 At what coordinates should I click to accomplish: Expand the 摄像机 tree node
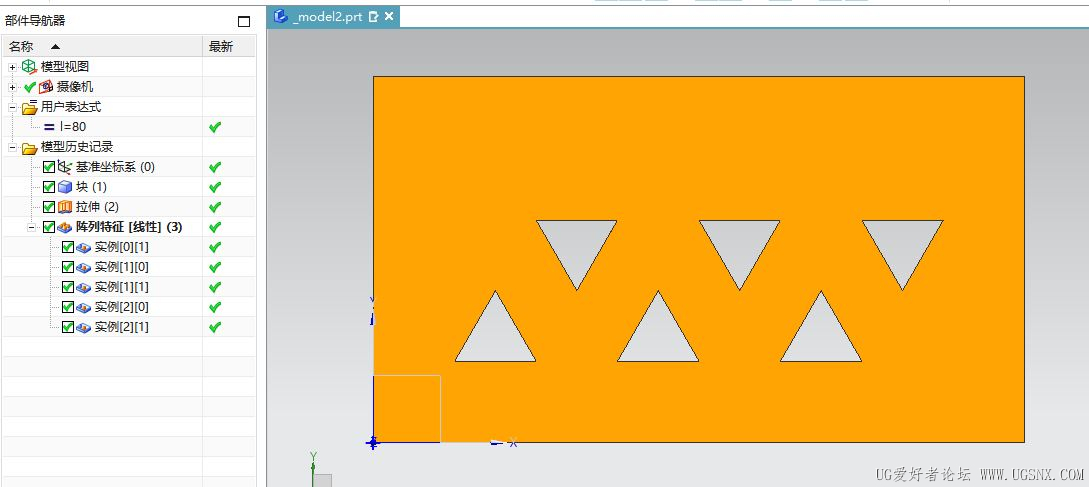(x=12, y=88)
